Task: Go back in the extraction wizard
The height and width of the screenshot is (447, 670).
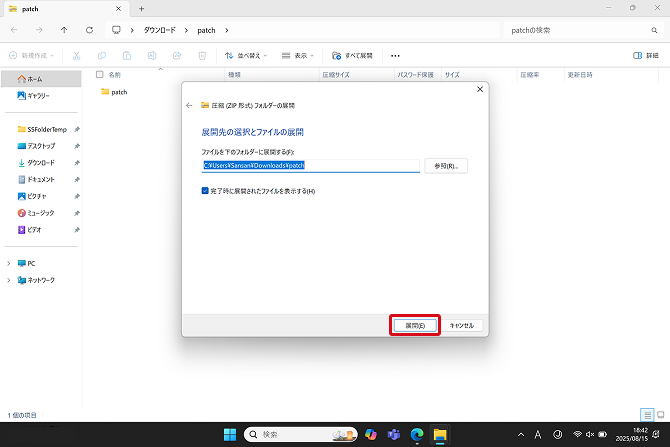Action: [189, 105]
